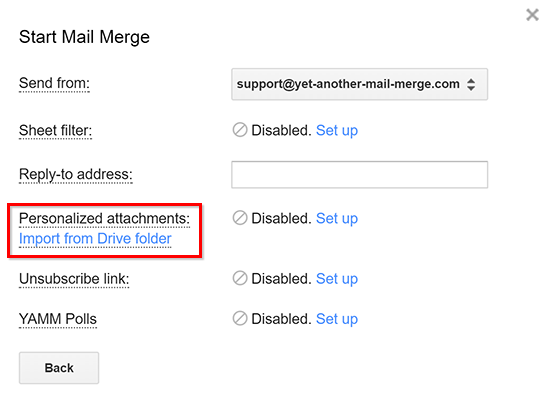Focus the Reply-to address input field

pos(359,175)
